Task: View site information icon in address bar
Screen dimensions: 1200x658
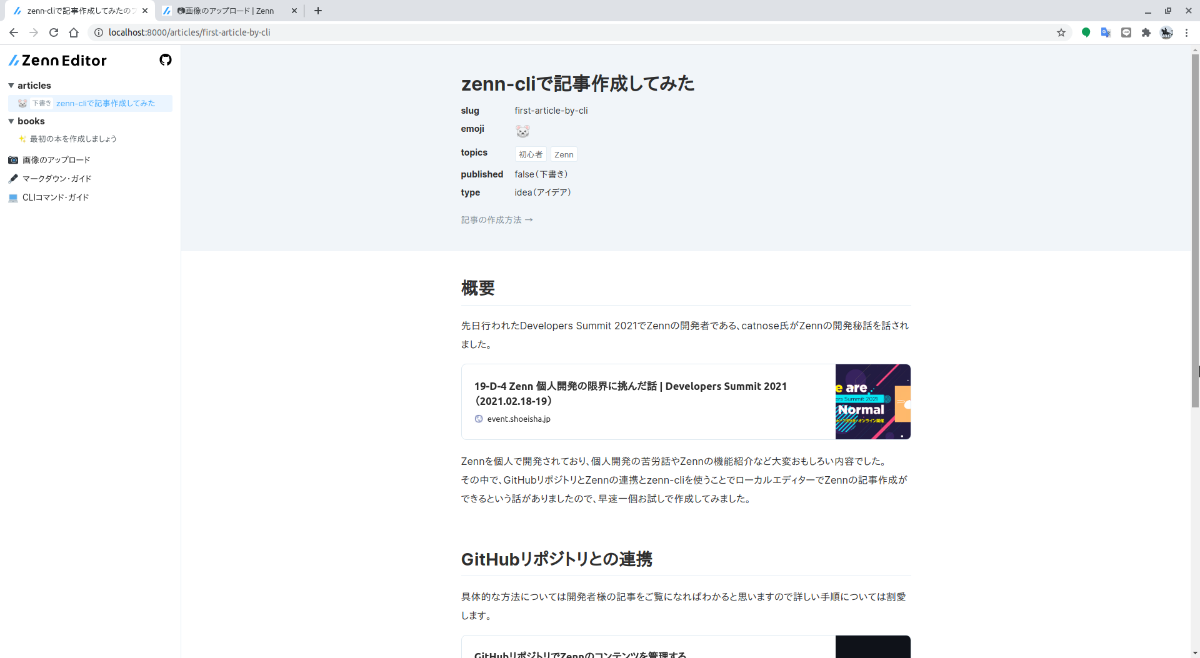Action: (x=99, y=32)
